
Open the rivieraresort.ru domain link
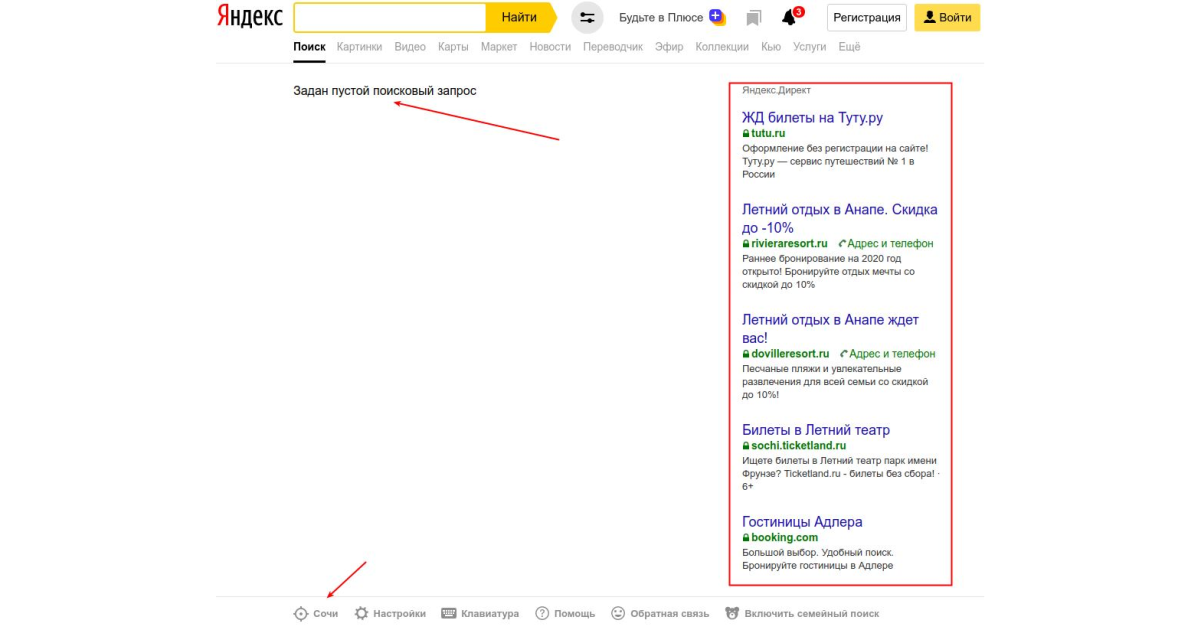pos(789,244)
